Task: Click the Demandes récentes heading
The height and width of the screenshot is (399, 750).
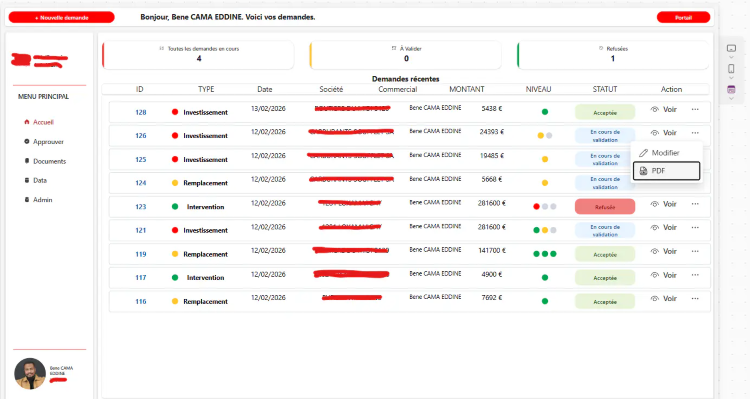Action: pos(406,79)
